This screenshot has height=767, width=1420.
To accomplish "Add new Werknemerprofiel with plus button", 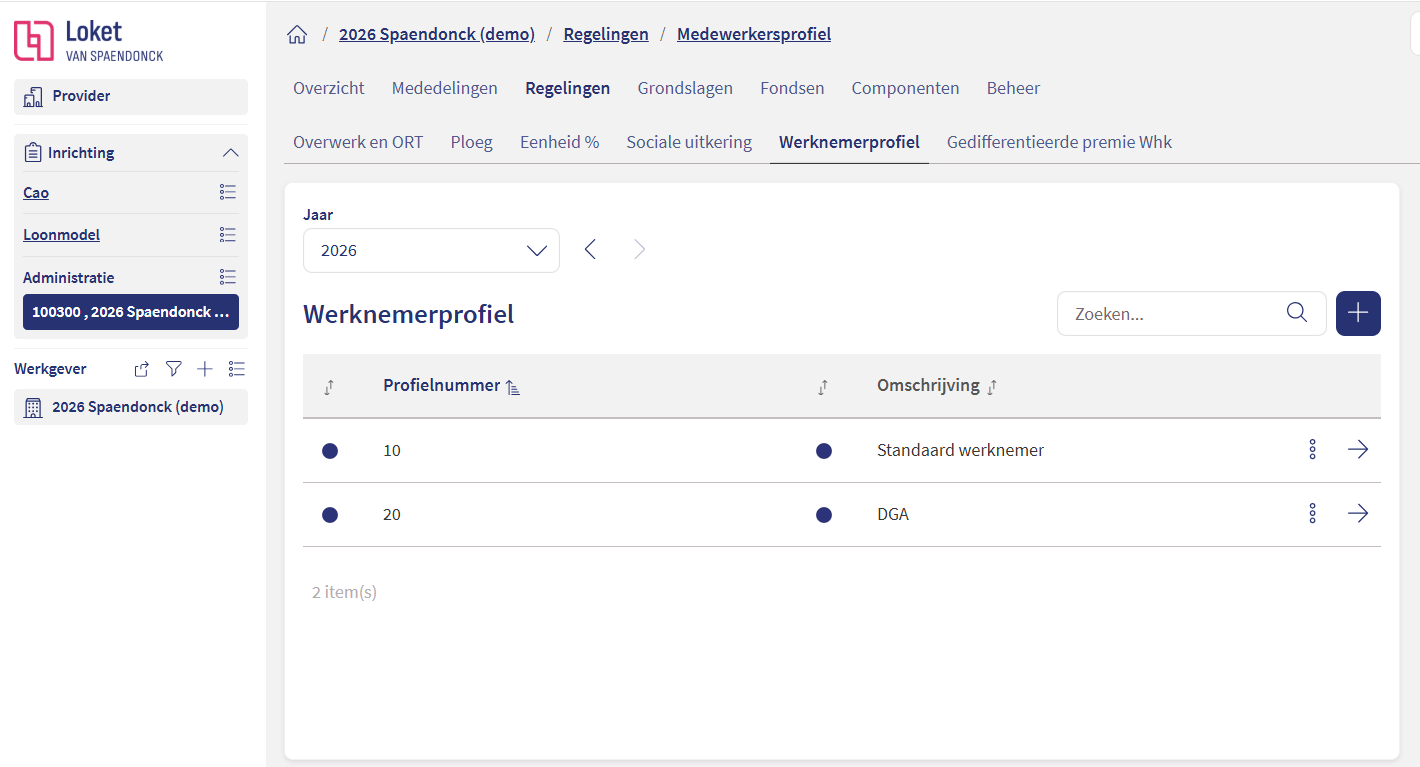I will 1358,313.
